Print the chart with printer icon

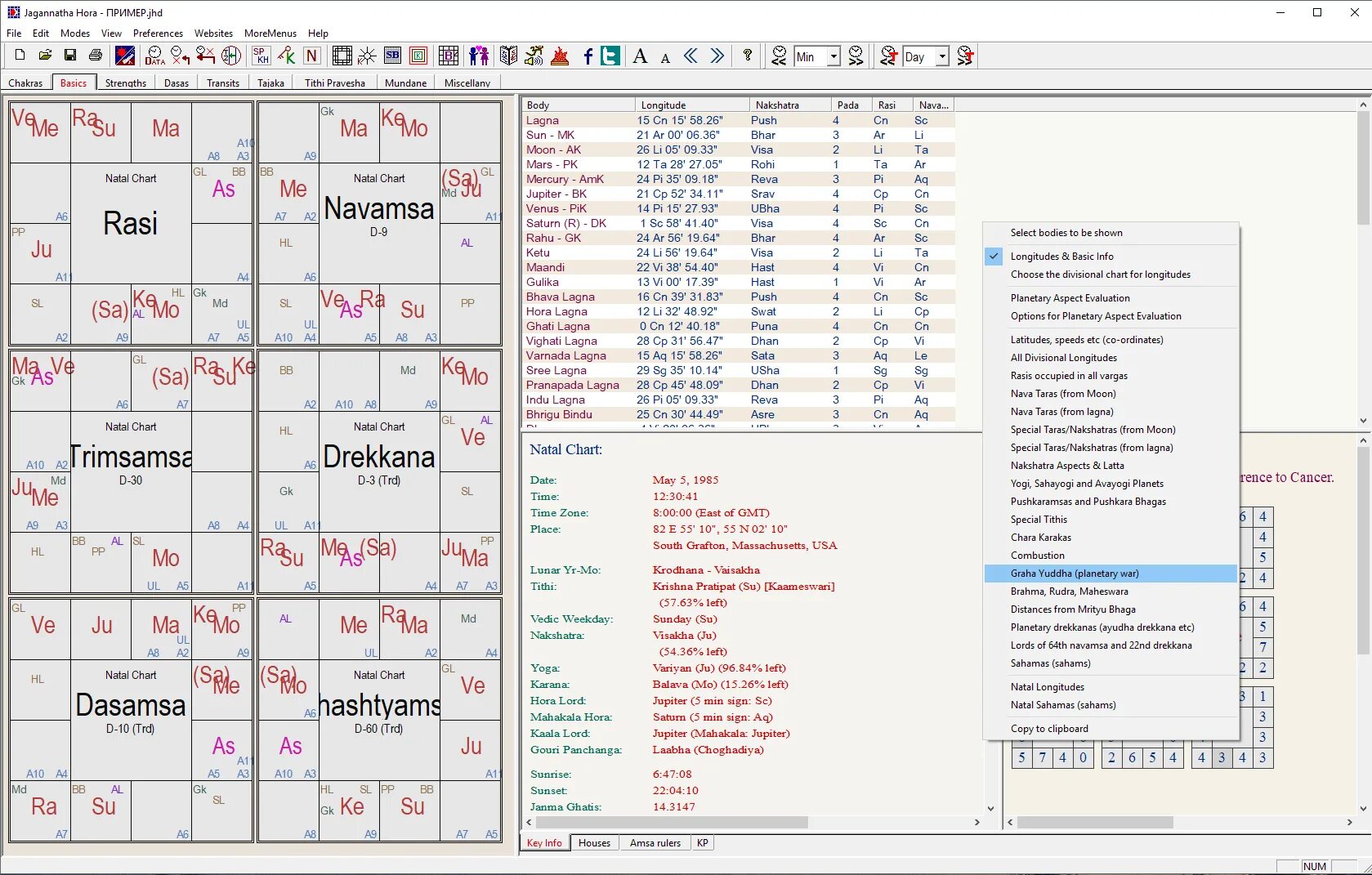(96, 56)
